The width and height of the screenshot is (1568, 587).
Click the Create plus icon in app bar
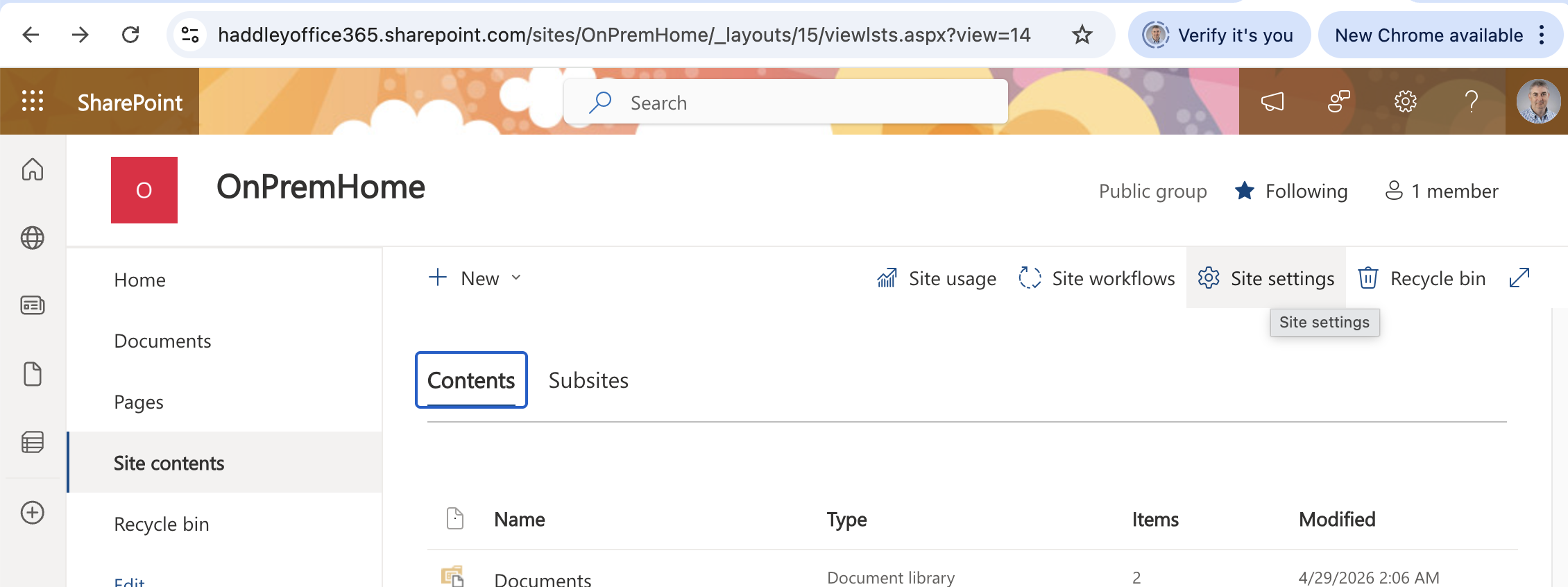pos(33,513)
